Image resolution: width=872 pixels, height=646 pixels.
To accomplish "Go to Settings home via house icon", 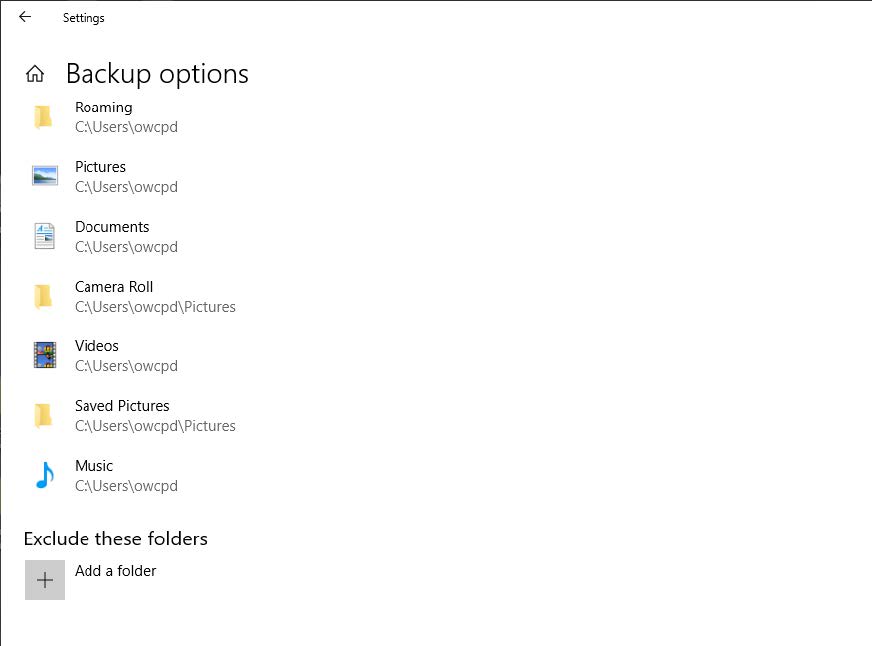I will 35,74.
